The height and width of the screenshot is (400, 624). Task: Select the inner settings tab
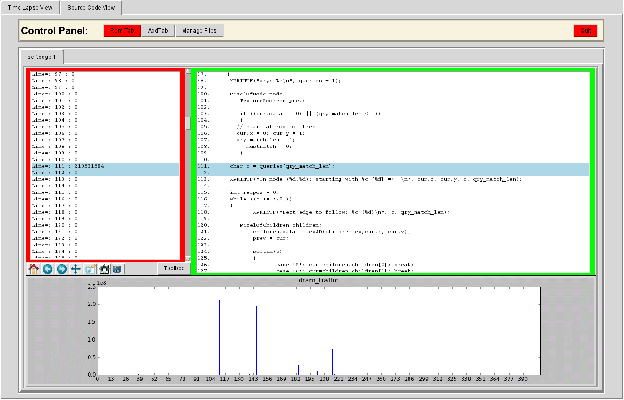[x=43, y=58]
